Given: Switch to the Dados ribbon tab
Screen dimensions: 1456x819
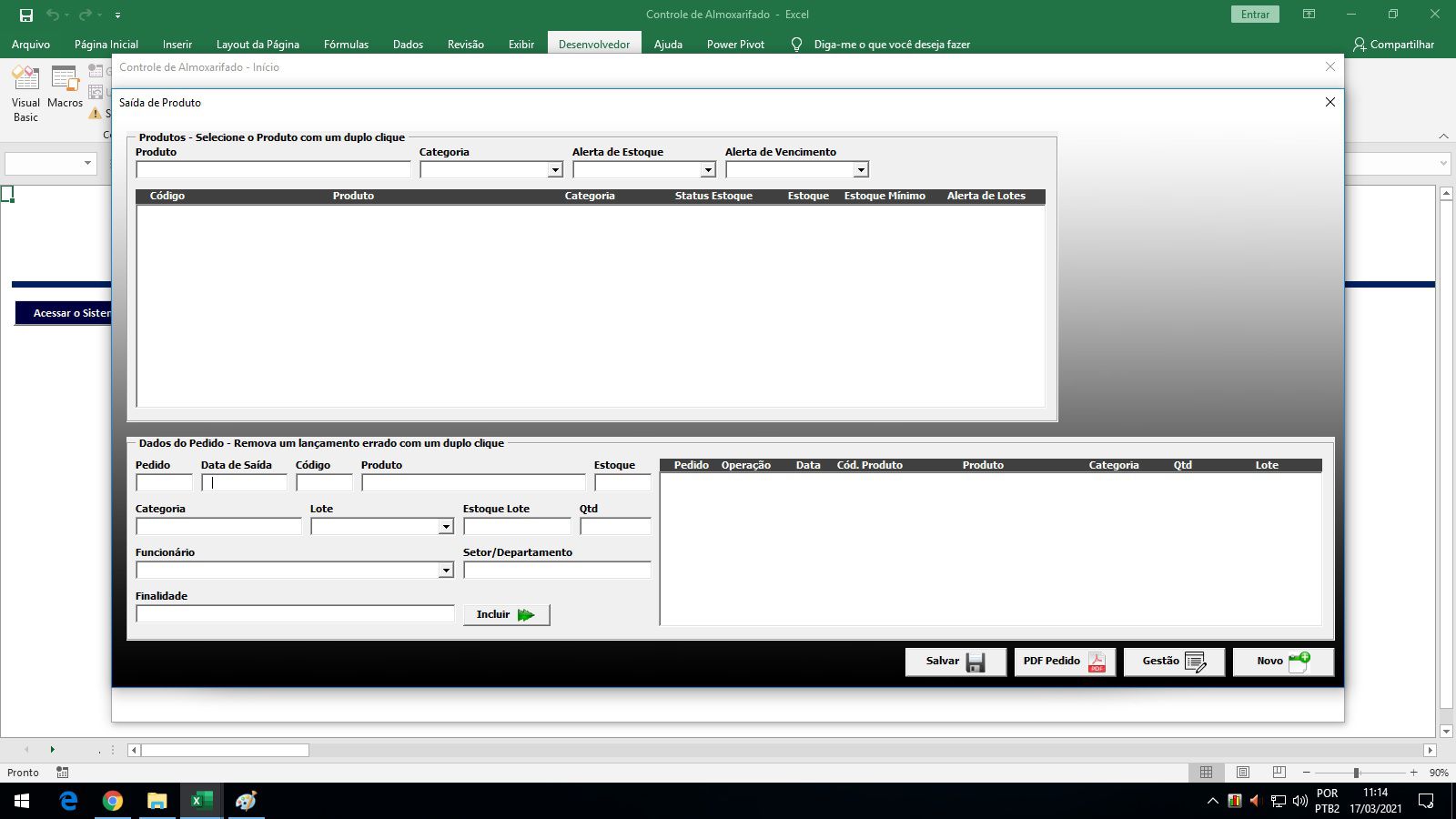Looking at the screenshot, I should 408,44.
